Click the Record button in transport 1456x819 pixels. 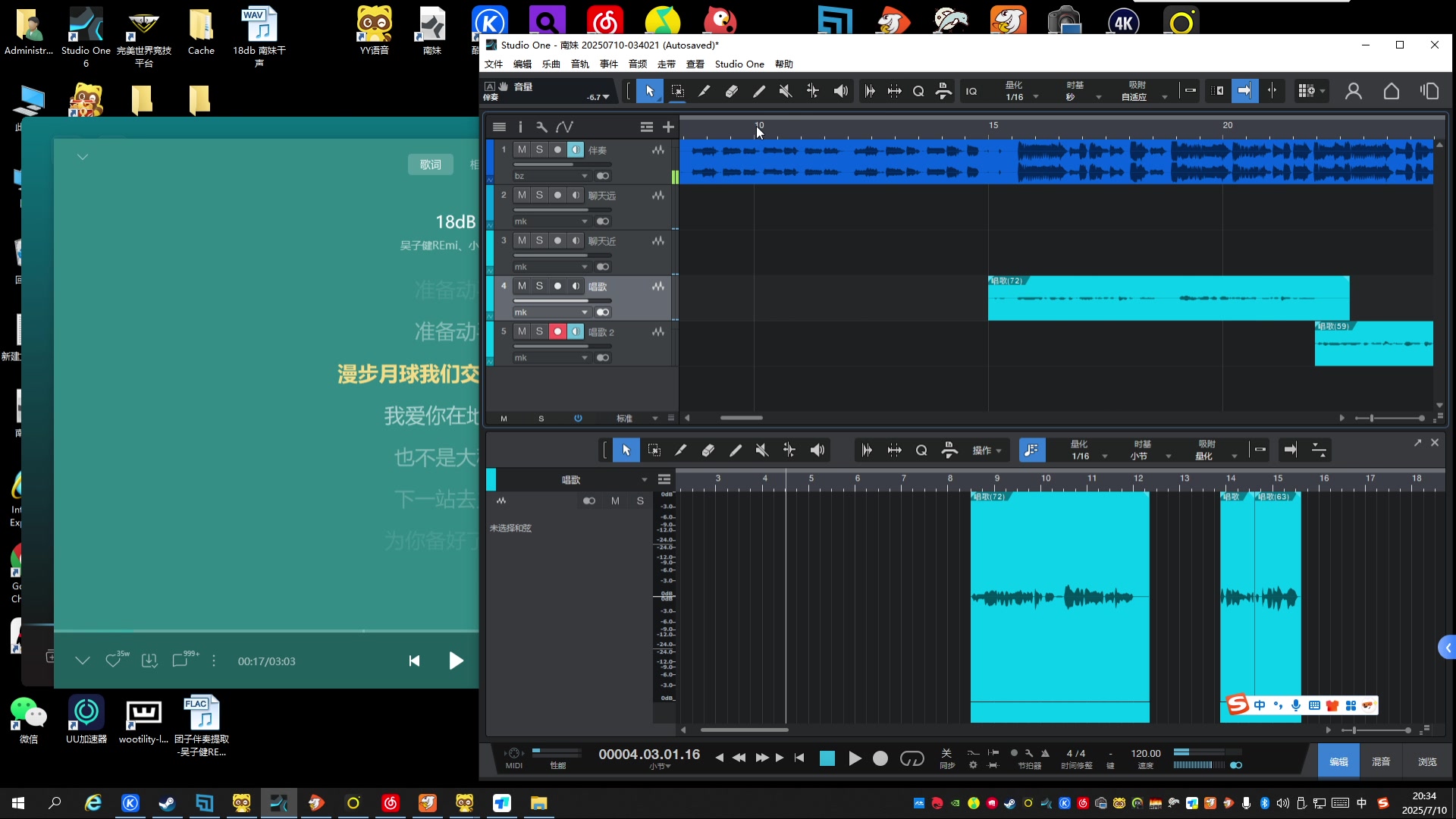[x=880, y=758]
